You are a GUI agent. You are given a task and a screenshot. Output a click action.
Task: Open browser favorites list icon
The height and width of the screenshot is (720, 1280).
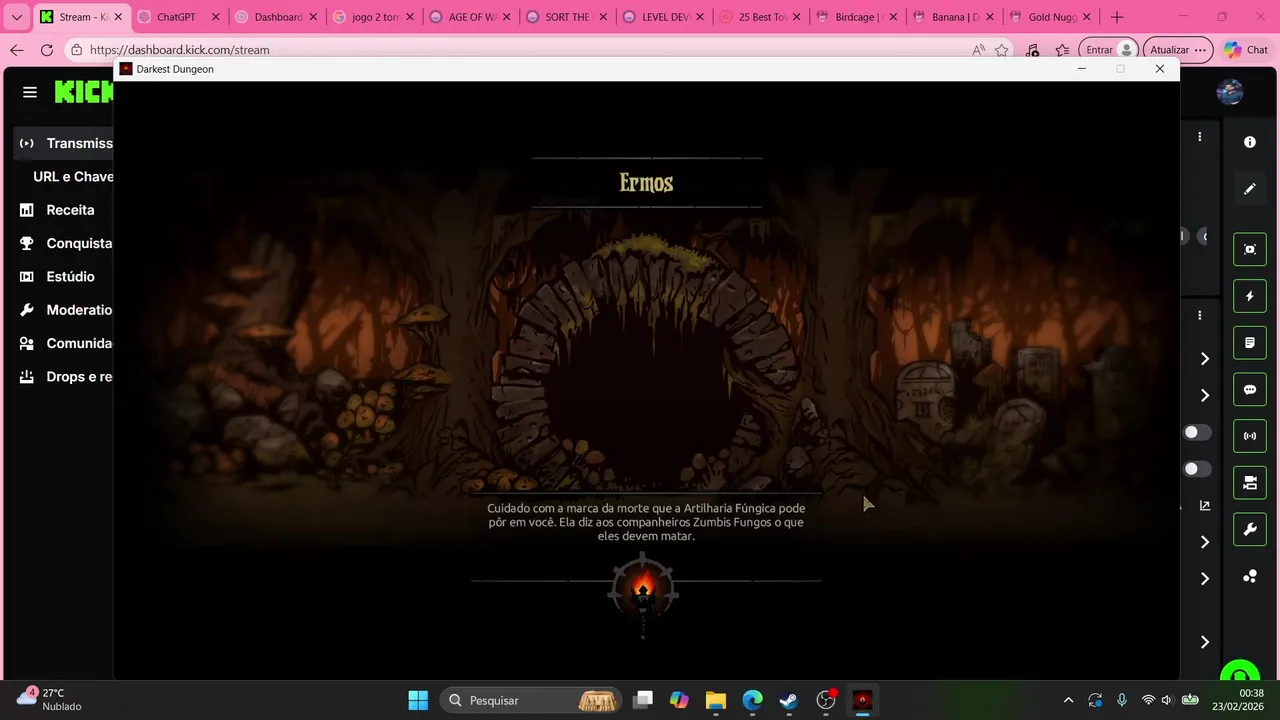coord(1062,50)
